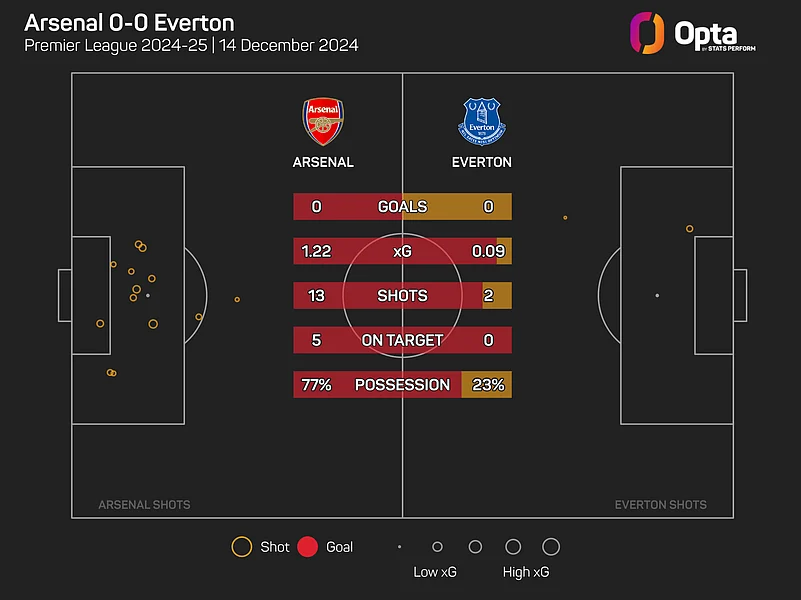801x600 pixels.
Task: Select the xG stat row label
Action: pos(402,251)
